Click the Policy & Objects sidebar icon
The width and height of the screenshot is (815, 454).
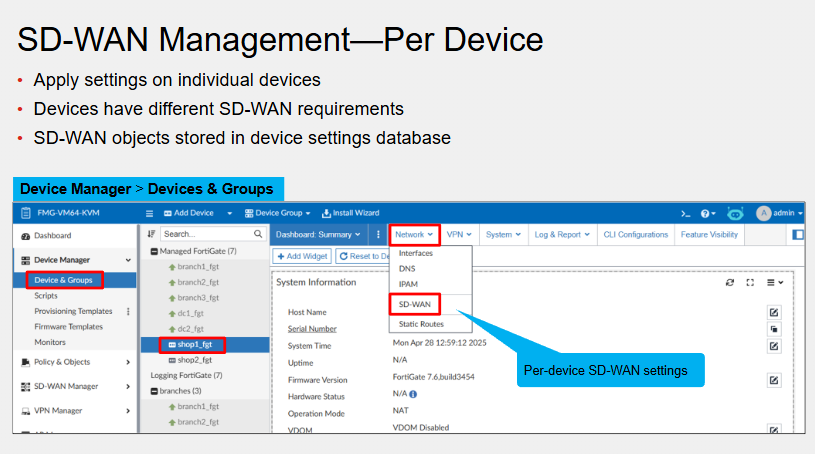point(25,362)
